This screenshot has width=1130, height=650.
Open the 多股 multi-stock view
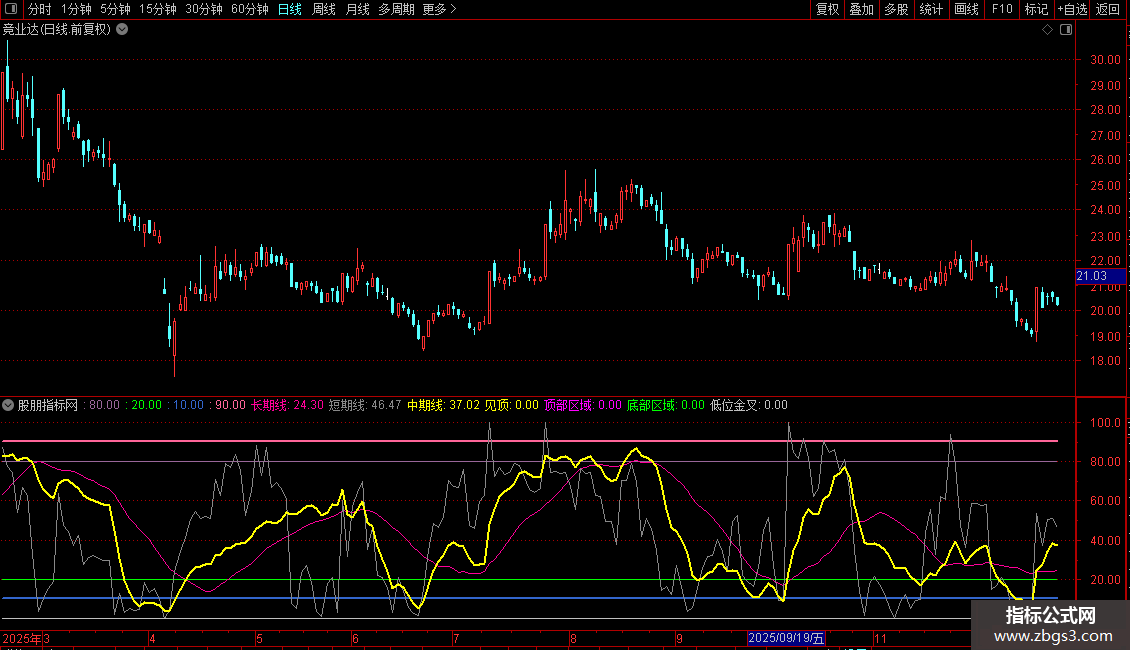[x=896, y=10]
